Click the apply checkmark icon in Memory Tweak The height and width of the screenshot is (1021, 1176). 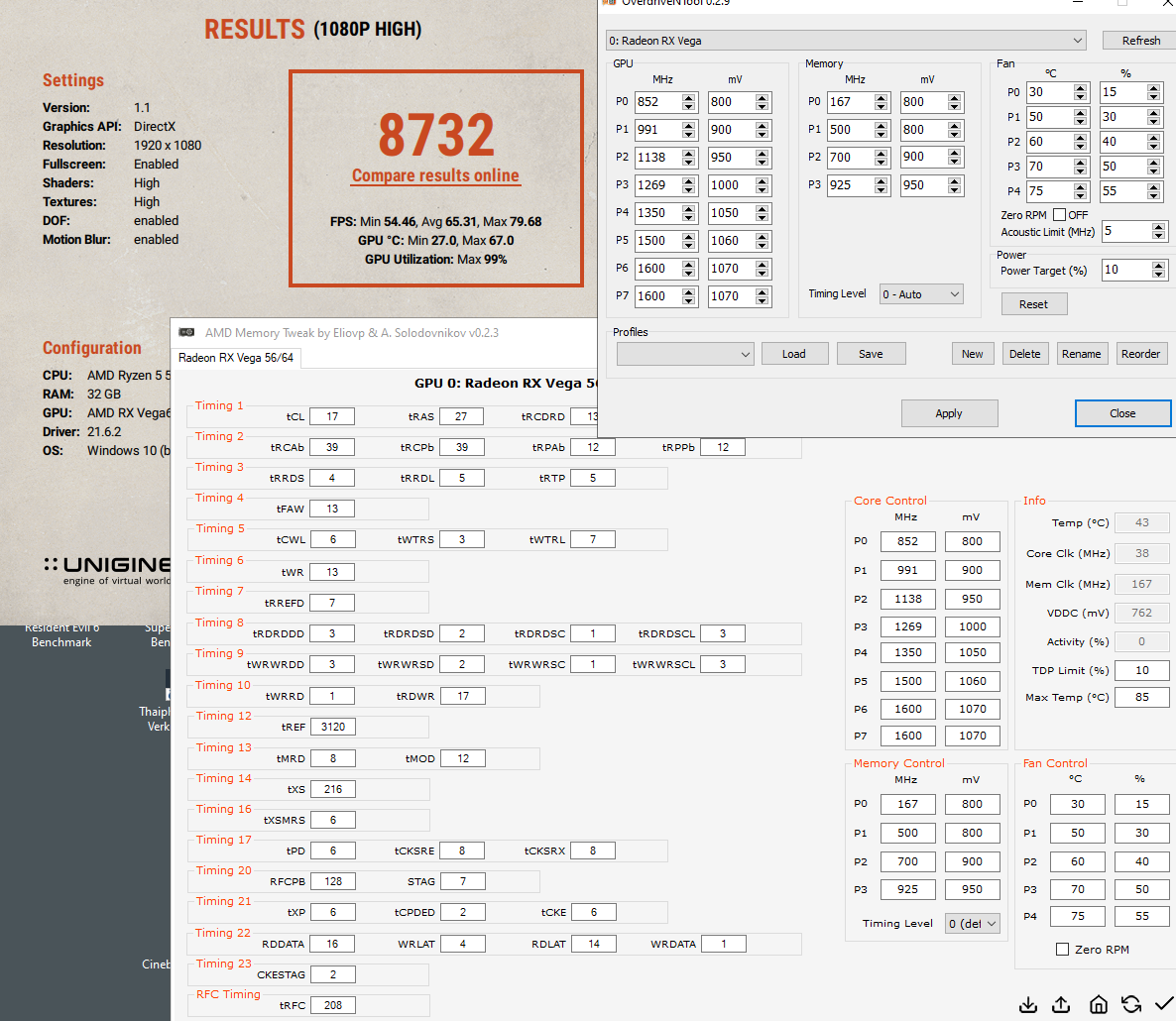pyautogui.click(x=1164, y=1004)
